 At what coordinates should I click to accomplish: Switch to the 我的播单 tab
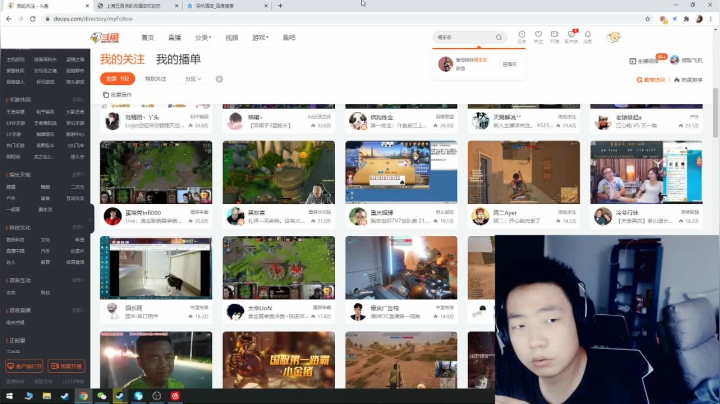(x=178, y=59)
